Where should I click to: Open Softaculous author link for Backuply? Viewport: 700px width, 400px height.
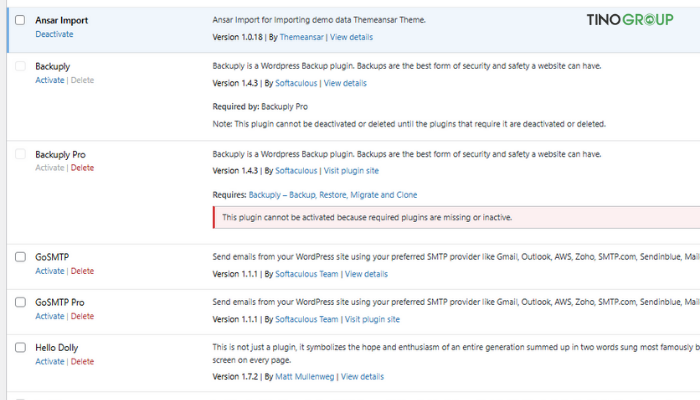(296, 83)
